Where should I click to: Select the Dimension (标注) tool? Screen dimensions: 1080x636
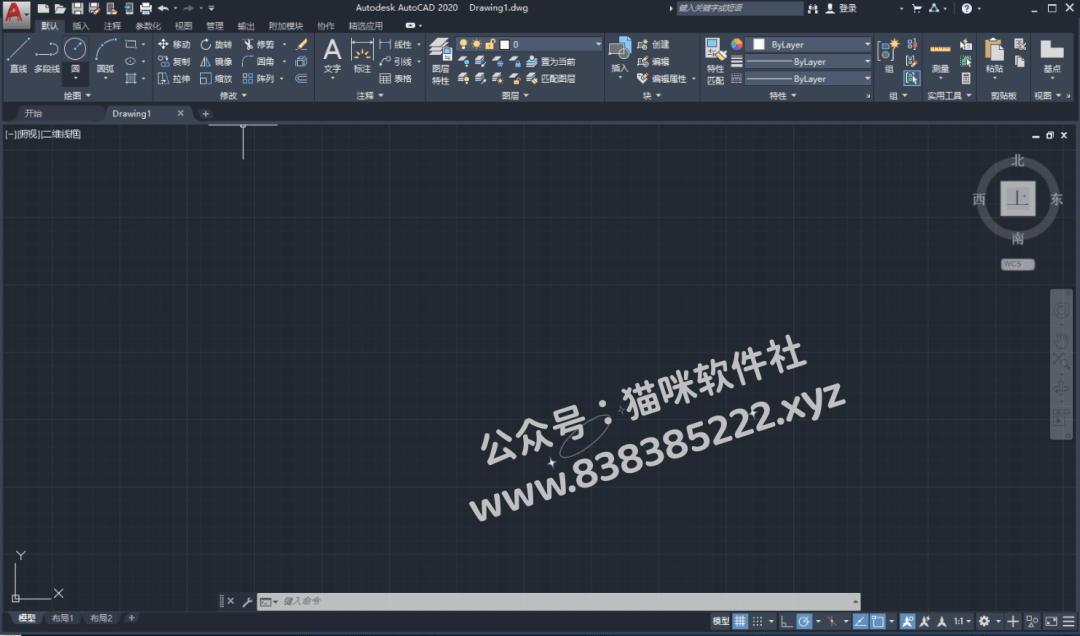click(362, 55)
